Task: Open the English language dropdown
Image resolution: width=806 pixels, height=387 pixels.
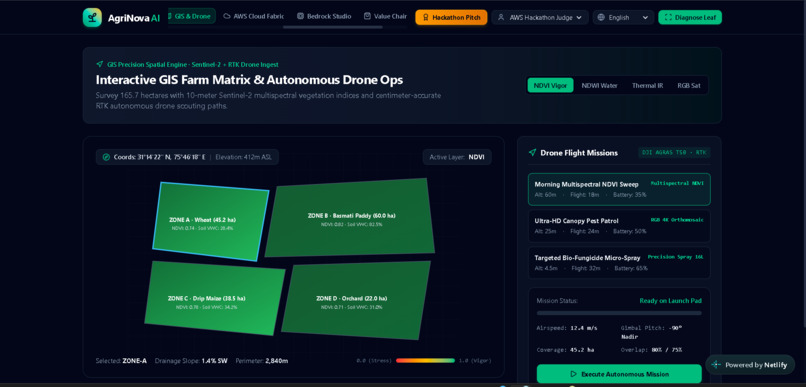Action: 623,17
